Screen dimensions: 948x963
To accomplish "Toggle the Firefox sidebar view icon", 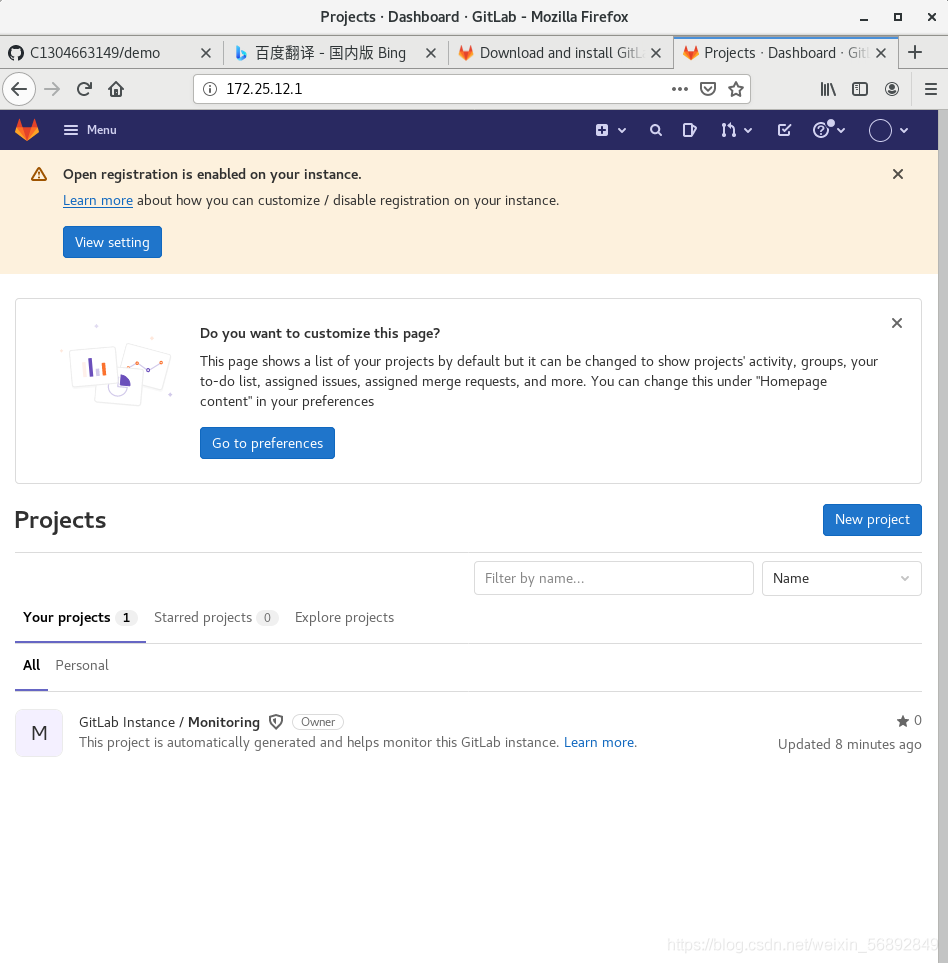I will pyautogui.click(x=860, y=89).
